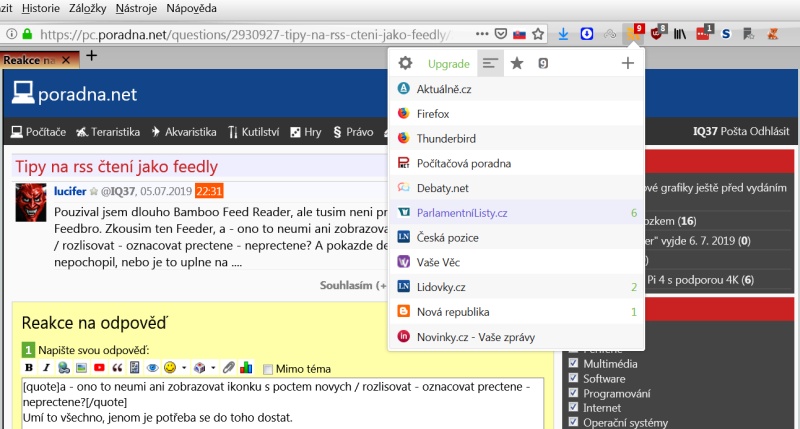This screenshot has height=429, width=800.
Task: Apply bold formatting in reply editor
Action: coord(29,367)
